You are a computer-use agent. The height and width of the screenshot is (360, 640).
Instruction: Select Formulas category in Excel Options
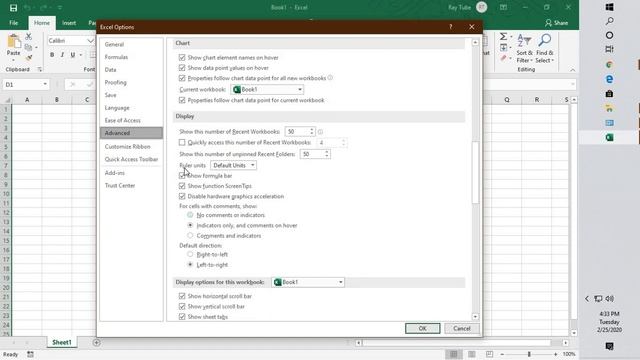click(116, 57)
